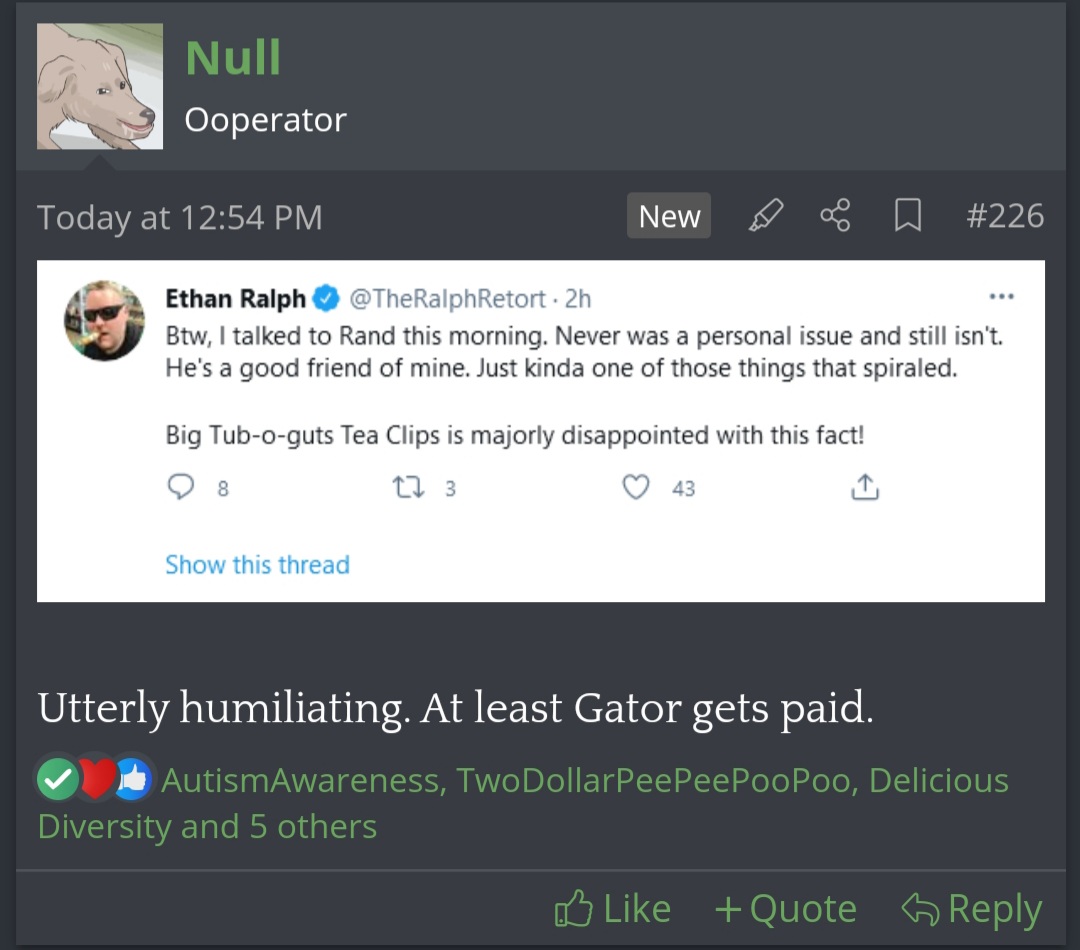Click the highlighter edit icon
Image resolution: width=1080 pixels, height=950 pixels.
pos(765,215)
